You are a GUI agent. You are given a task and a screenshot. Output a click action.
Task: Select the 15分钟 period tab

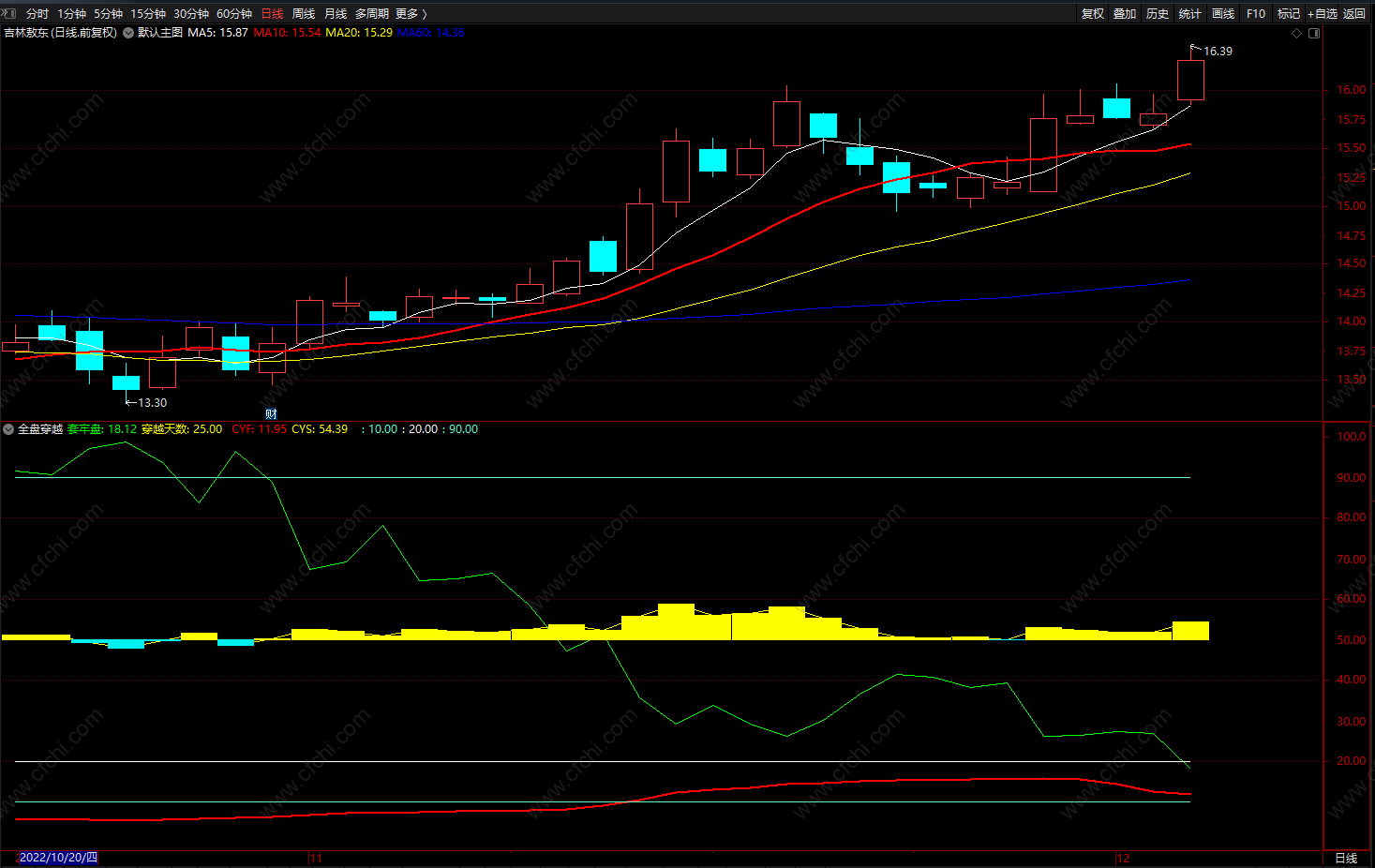[148, 14]
